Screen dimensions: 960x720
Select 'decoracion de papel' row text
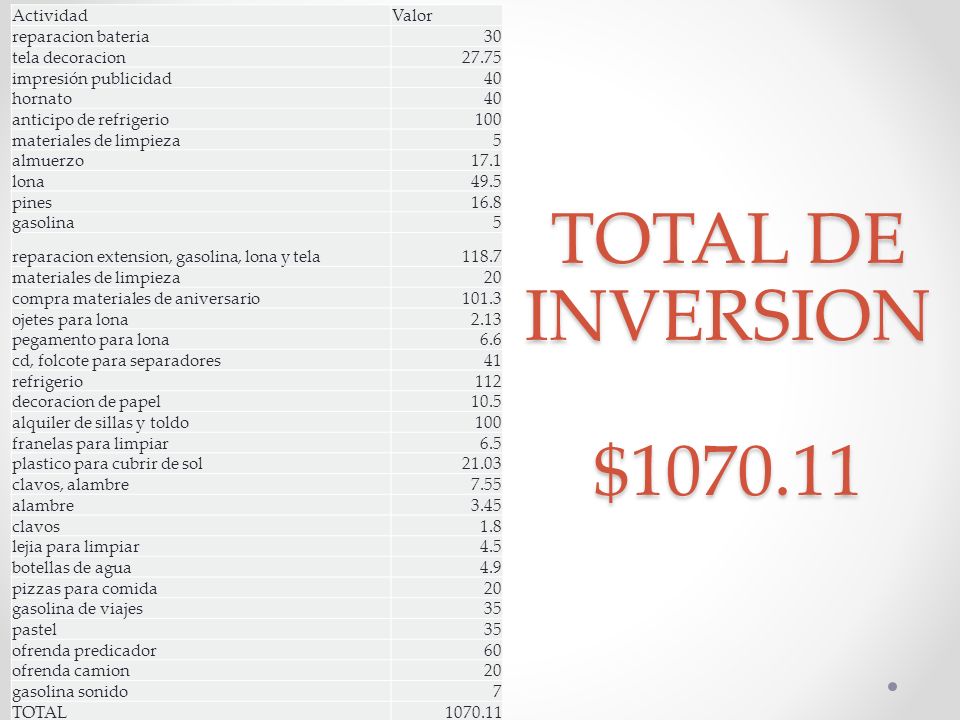pyautogui.click(x=86, y=402)
